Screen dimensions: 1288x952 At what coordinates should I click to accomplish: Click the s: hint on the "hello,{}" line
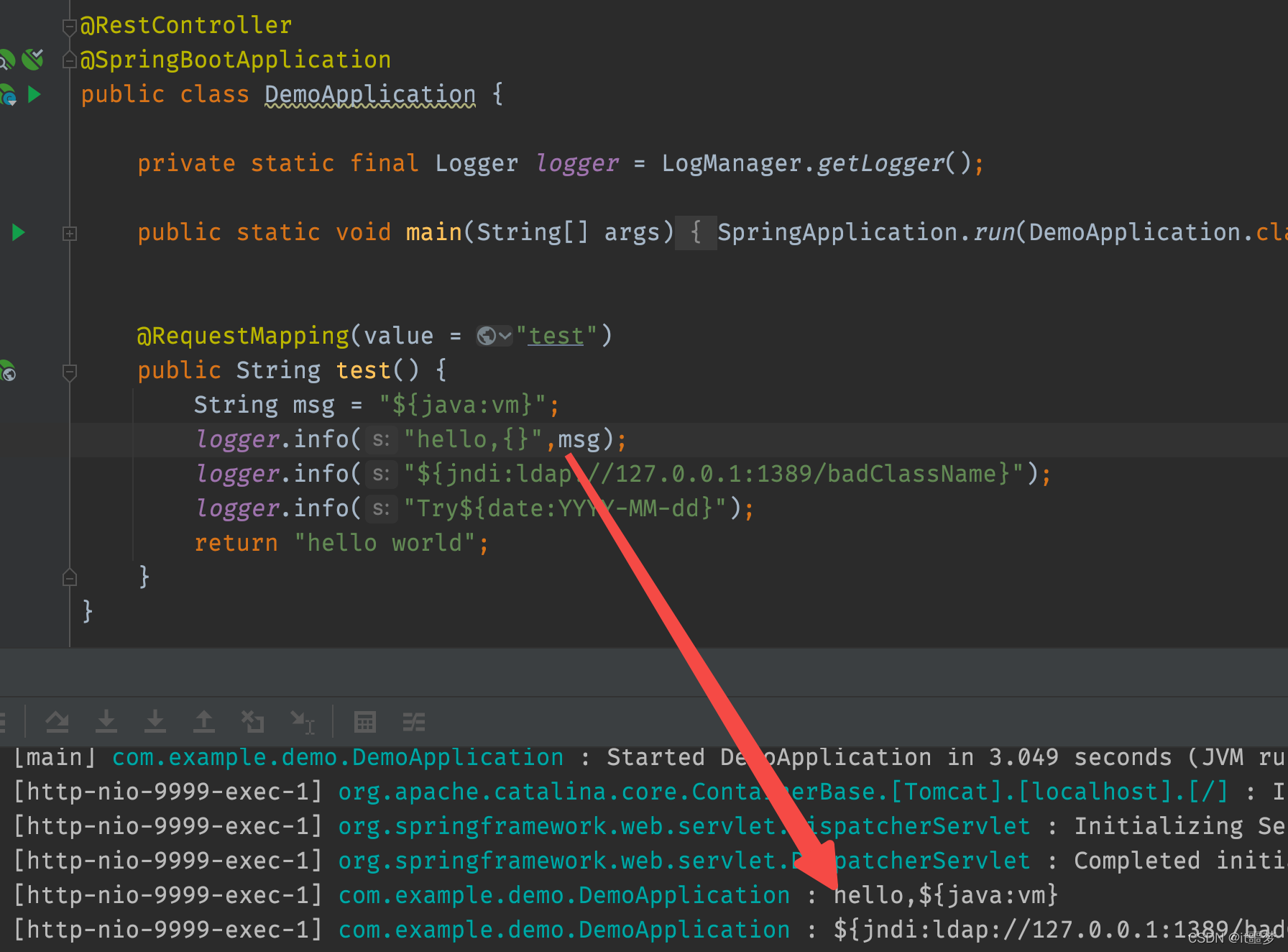(x=381, y=439)
